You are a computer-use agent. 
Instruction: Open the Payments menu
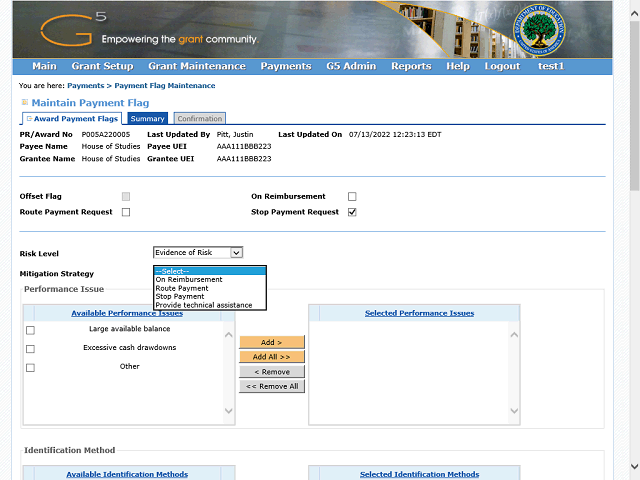[x=286, y=66]
